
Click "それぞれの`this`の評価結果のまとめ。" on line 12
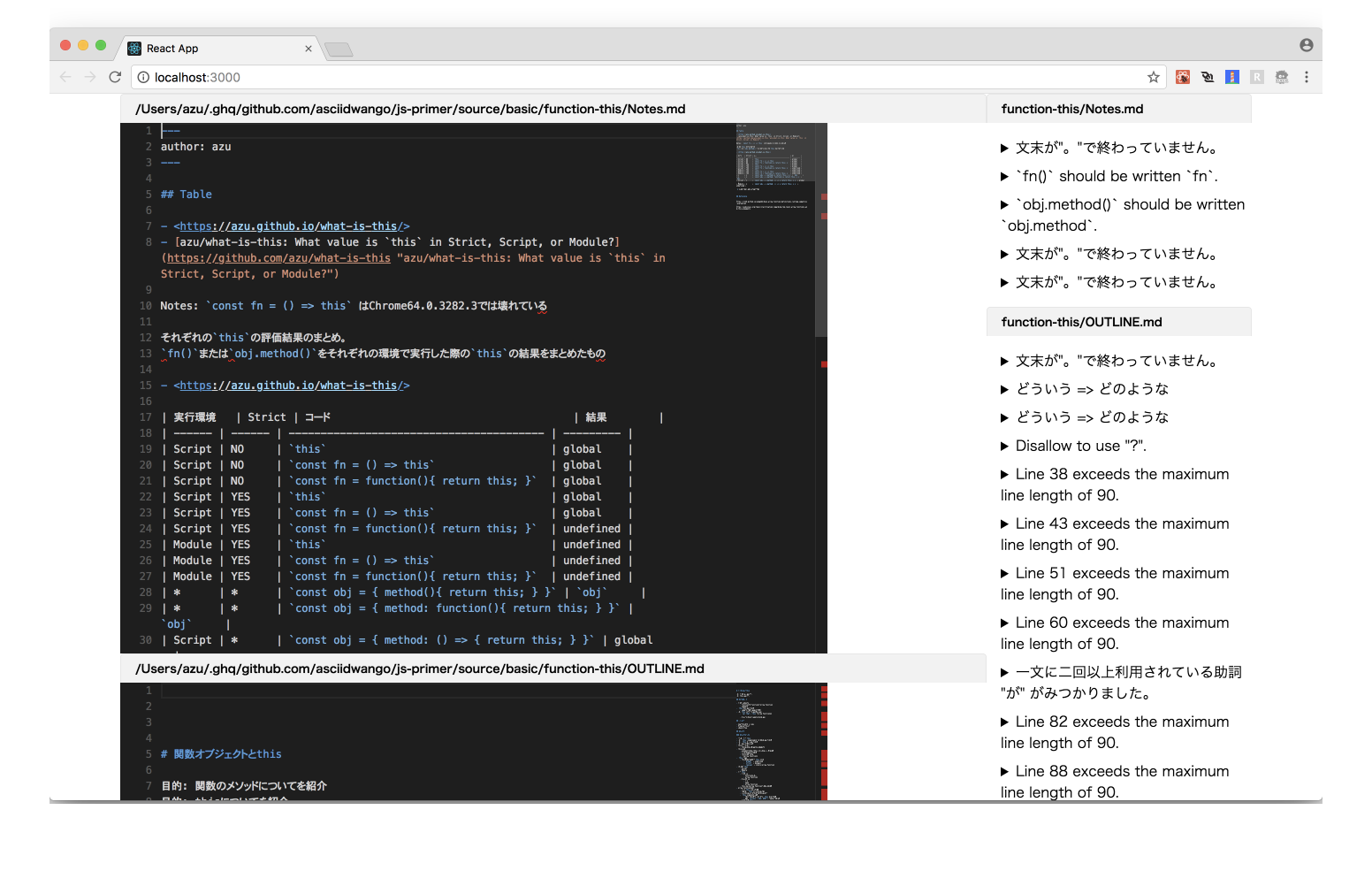coord(254,338)
